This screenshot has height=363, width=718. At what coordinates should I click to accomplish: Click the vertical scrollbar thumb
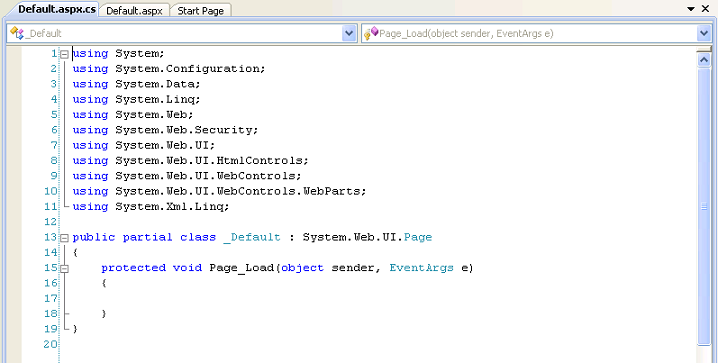pos(703,206)
